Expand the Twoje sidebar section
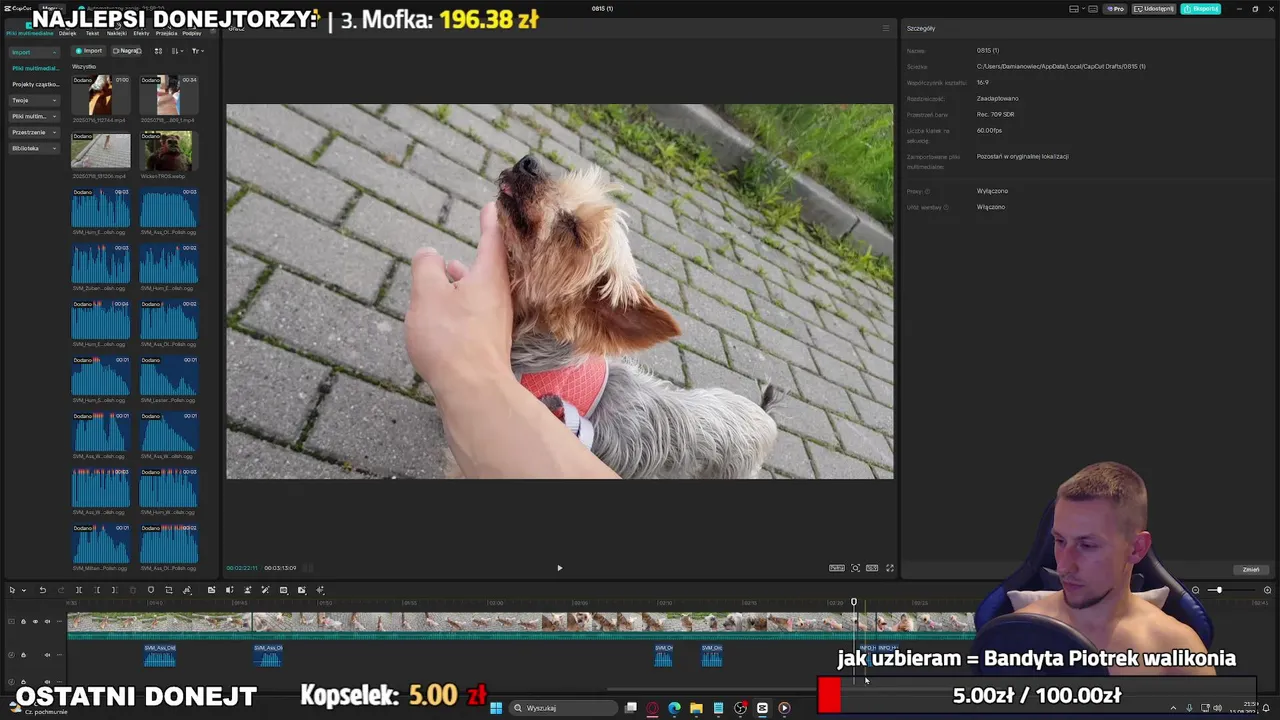Image resolution: width=1280 pixels, height=720 pixels. point(34,100)
